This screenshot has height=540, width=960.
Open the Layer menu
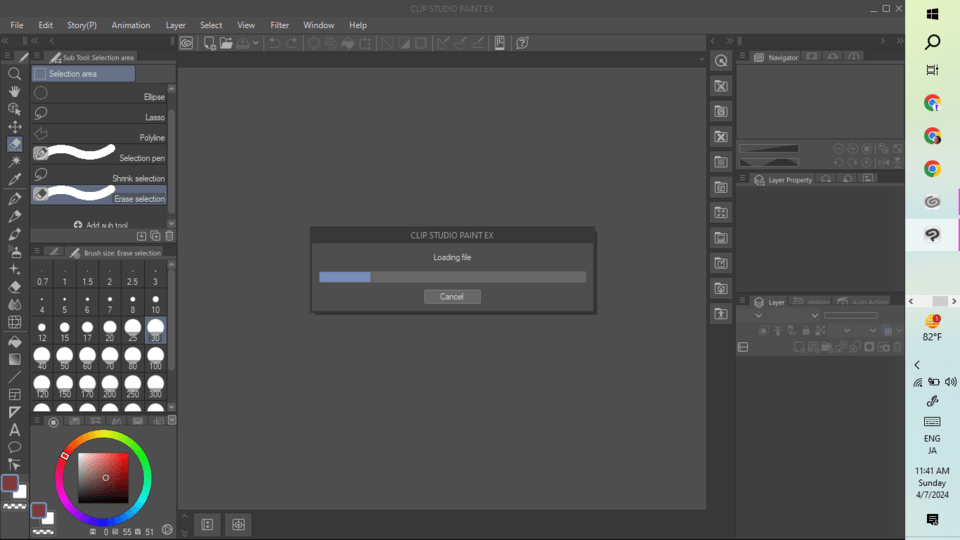[x=175, y=25]
